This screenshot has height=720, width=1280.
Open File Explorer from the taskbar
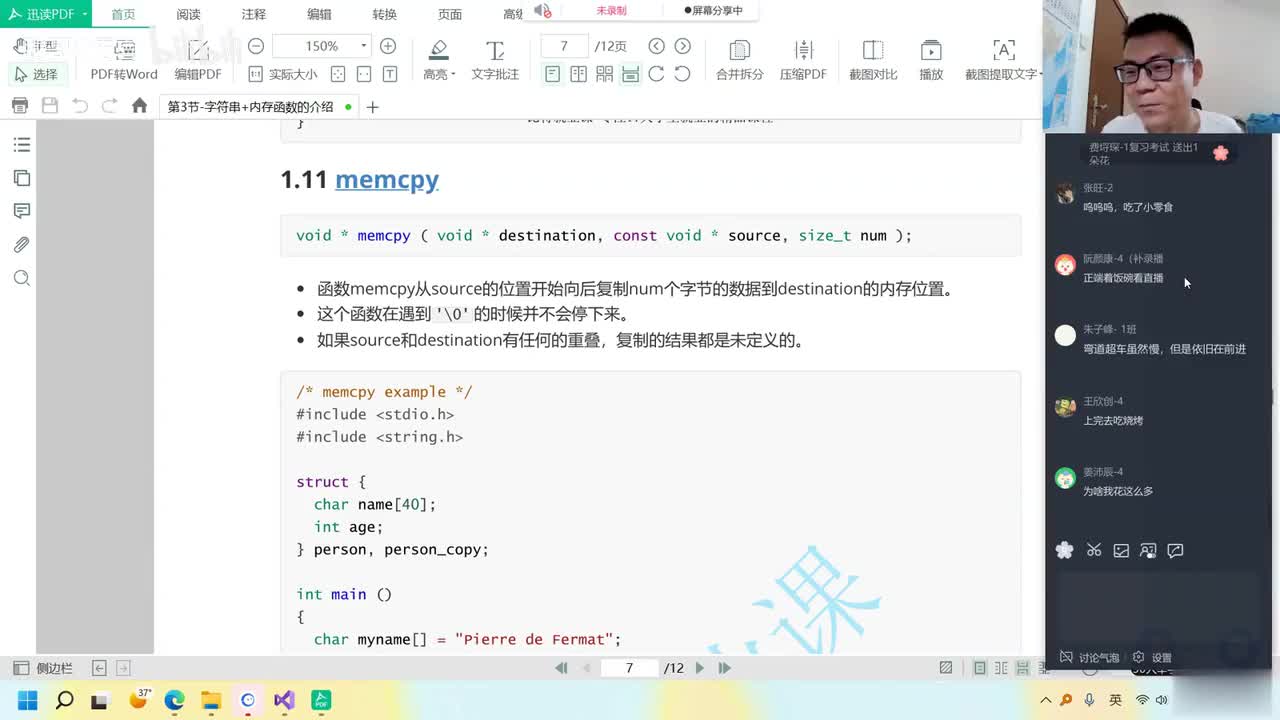[211, 700]
